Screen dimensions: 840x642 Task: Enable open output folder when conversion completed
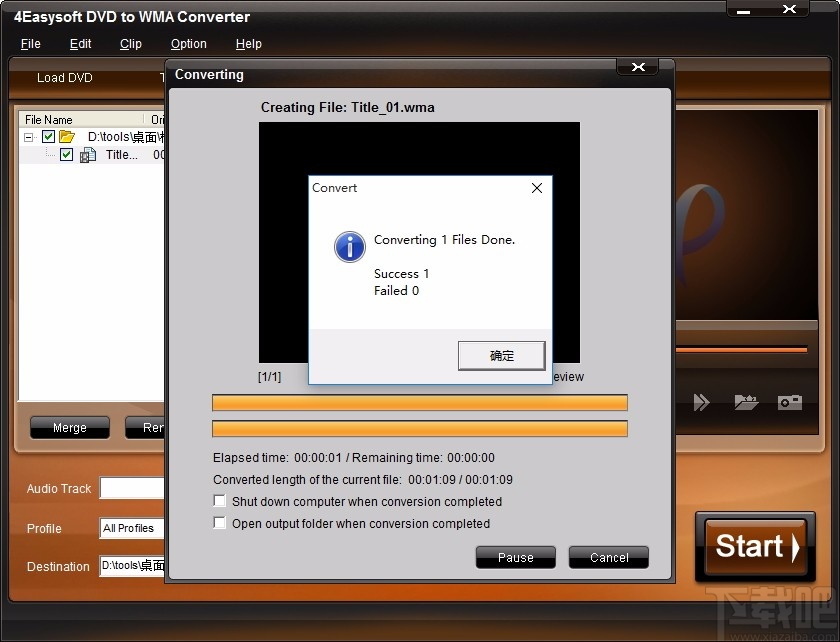pos(219,524)
